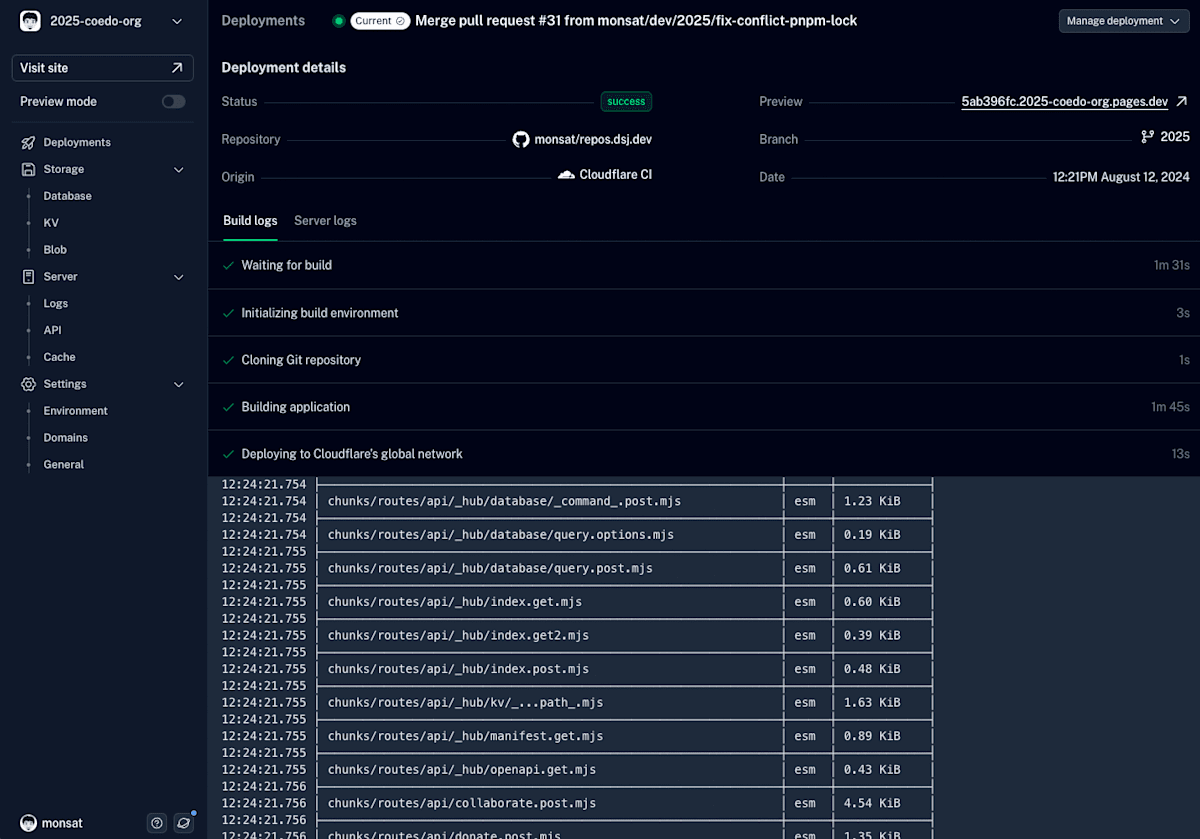This screenshot has width=1200, height=839.
Task: Expand the Cloning Git repository step
Action: [x=704, y=360]
